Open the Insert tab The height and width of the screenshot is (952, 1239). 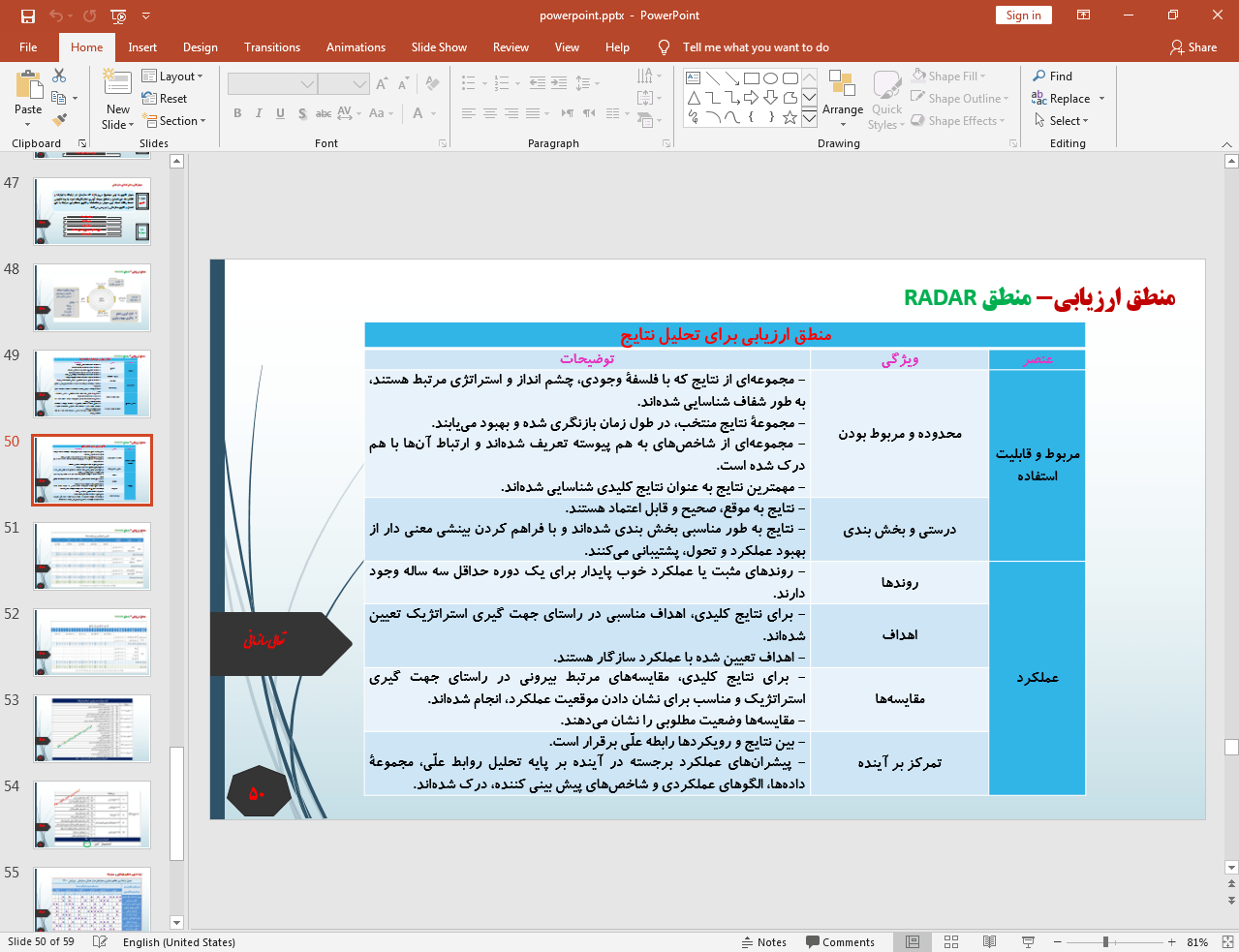click(x=142, y=47)
